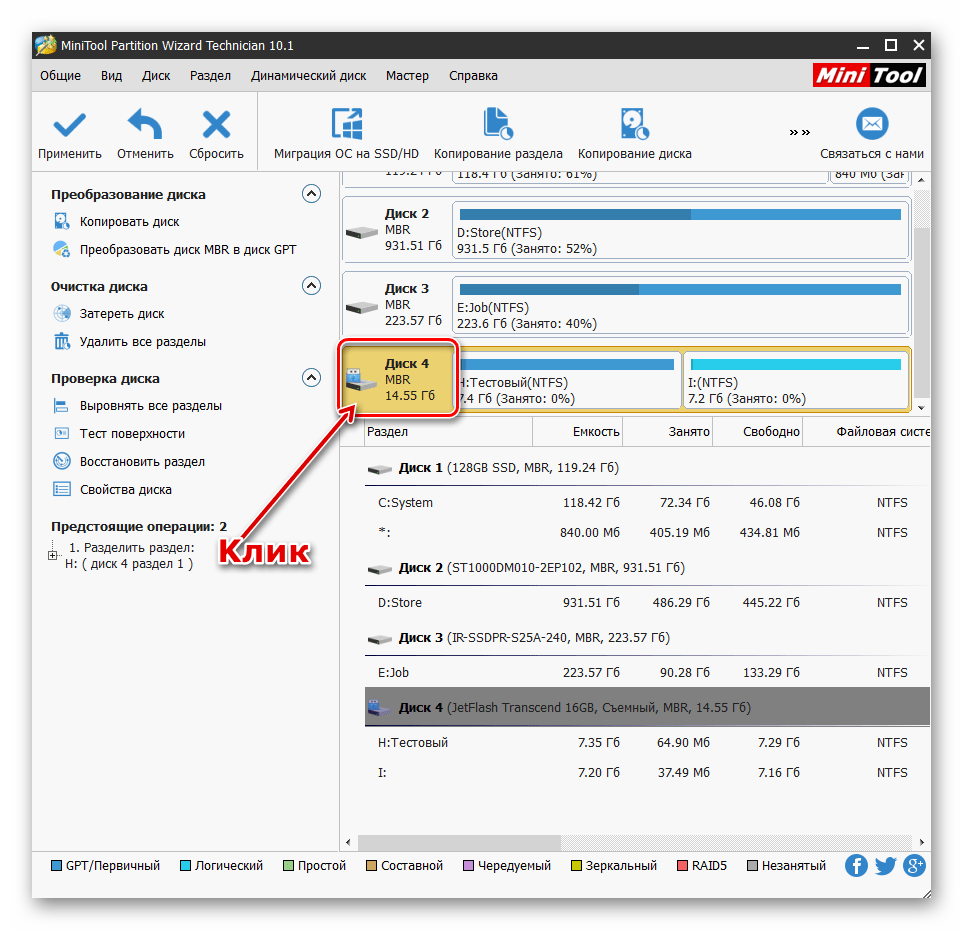Launch the Copy Disk tool

click(634, 126)
